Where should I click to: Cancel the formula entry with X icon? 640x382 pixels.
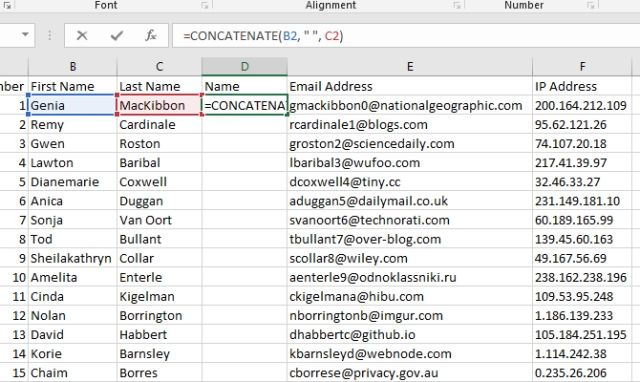click(x=82, y=36)
